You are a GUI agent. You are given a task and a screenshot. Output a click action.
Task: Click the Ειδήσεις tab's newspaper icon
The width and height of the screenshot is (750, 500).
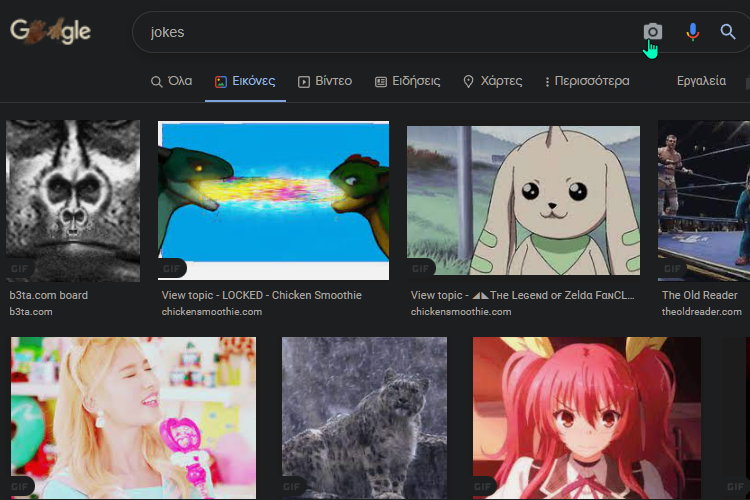point(381,82)
